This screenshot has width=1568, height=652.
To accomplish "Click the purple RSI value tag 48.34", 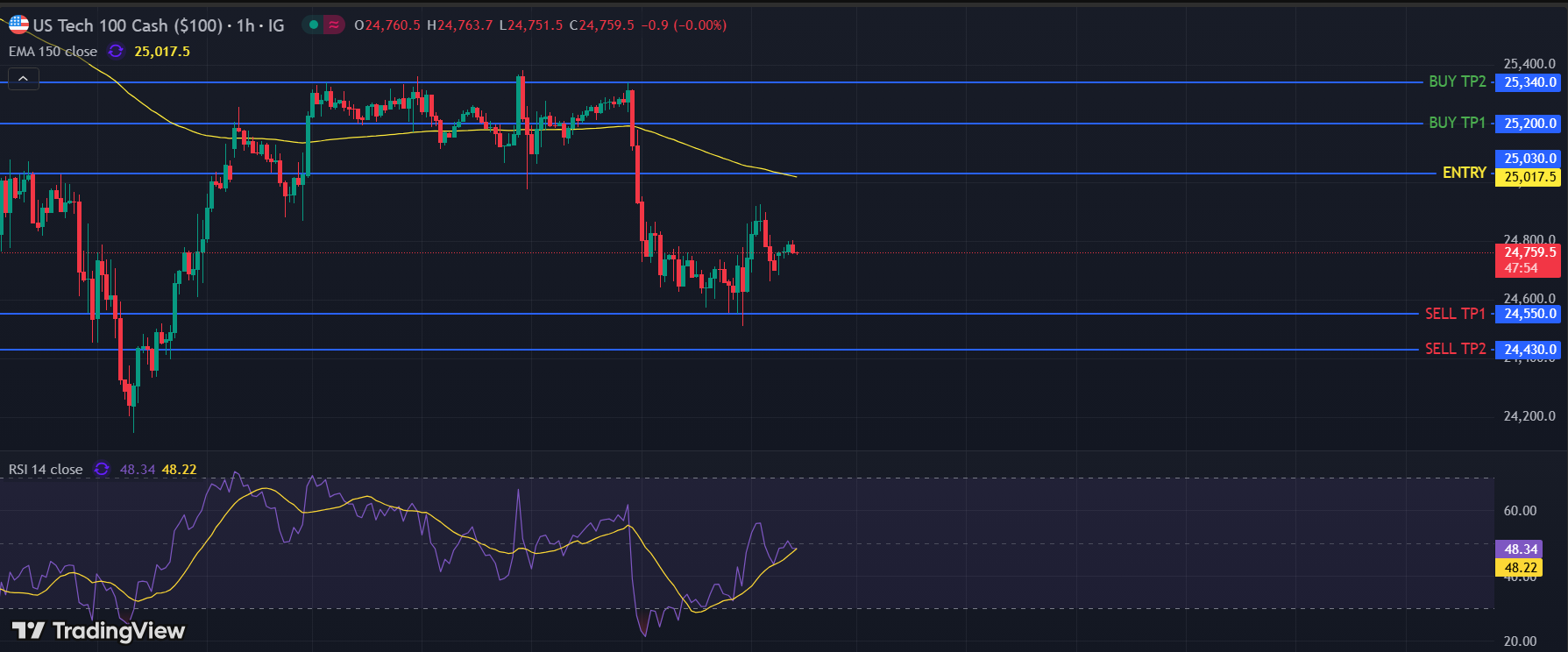I will pyautogui.click(x=1521, y=549).
